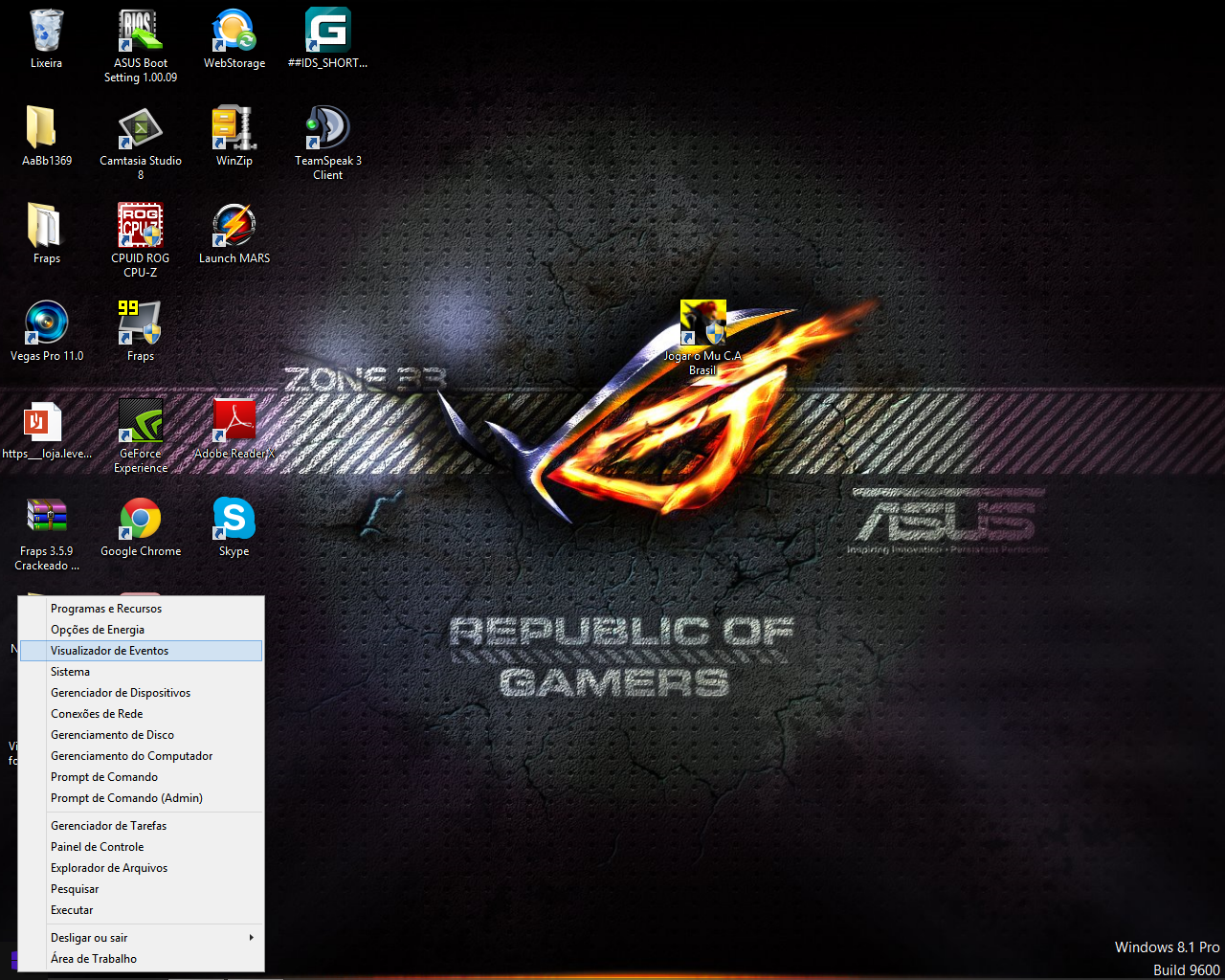Click the WebStorage desktop icon
1225x980 pixels.
(x=234, y=32)
